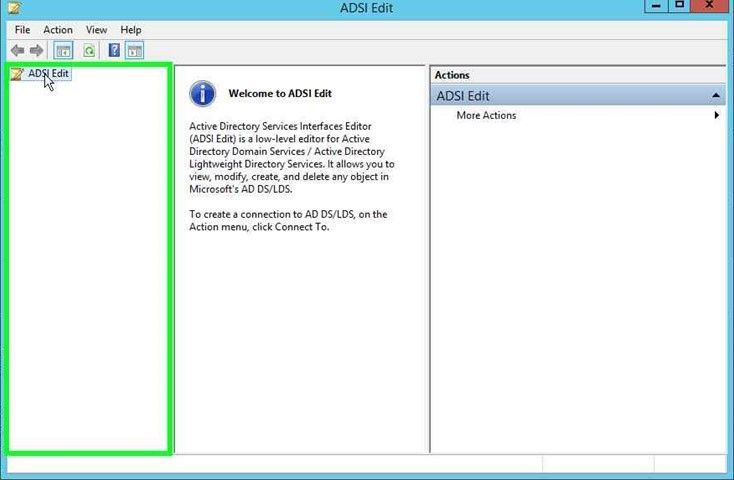Click the blue info icon beside Welcome
Viewport: 734px width, 480px height.
(x=202, y=94)
